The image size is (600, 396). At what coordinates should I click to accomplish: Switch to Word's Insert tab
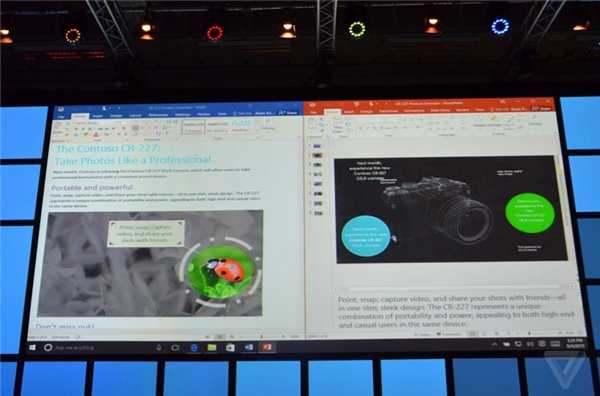pos(98,116)
